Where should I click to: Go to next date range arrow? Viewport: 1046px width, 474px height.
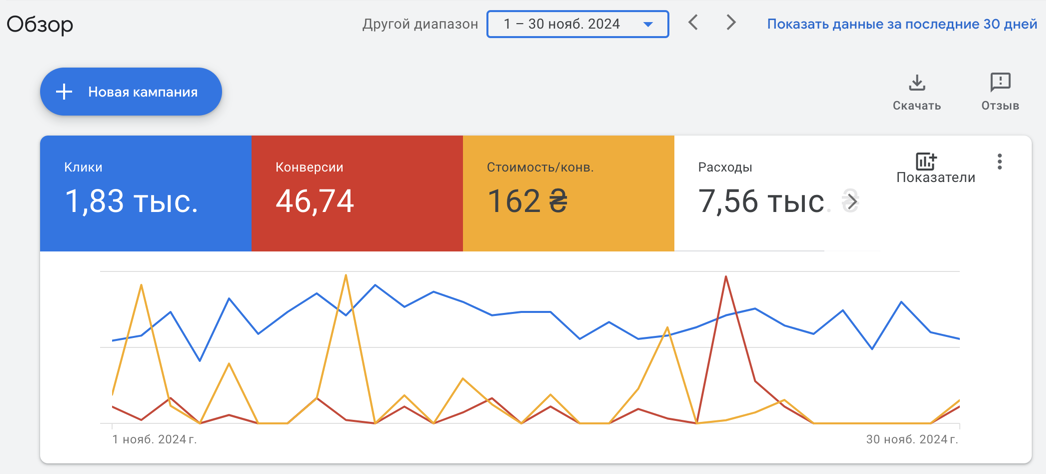(731, 23)
